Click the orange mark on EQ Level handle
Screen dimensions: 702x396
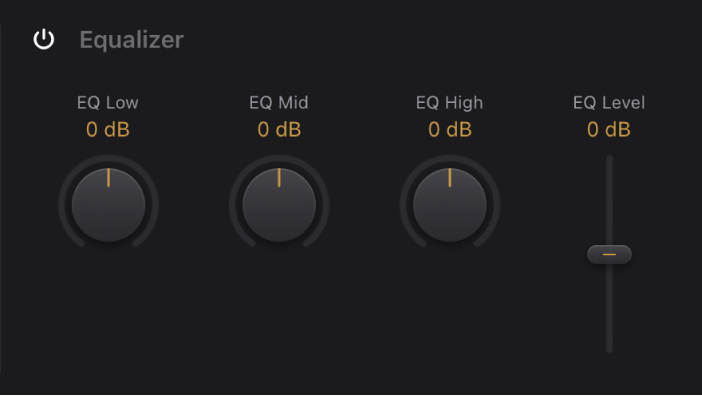[609, 254]
